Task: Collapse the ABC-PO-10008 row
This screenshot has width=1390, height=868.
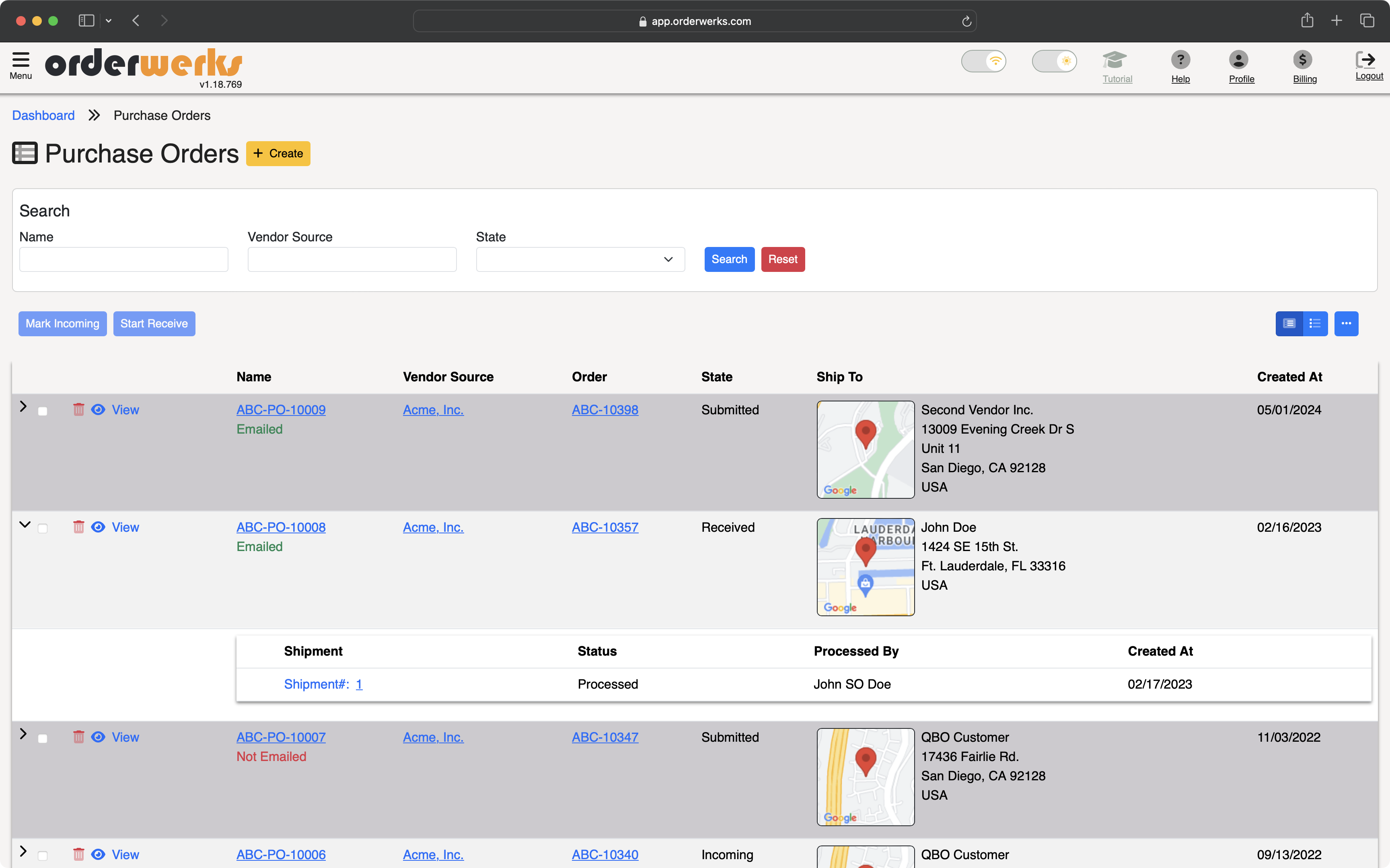Action: [25, 524]
